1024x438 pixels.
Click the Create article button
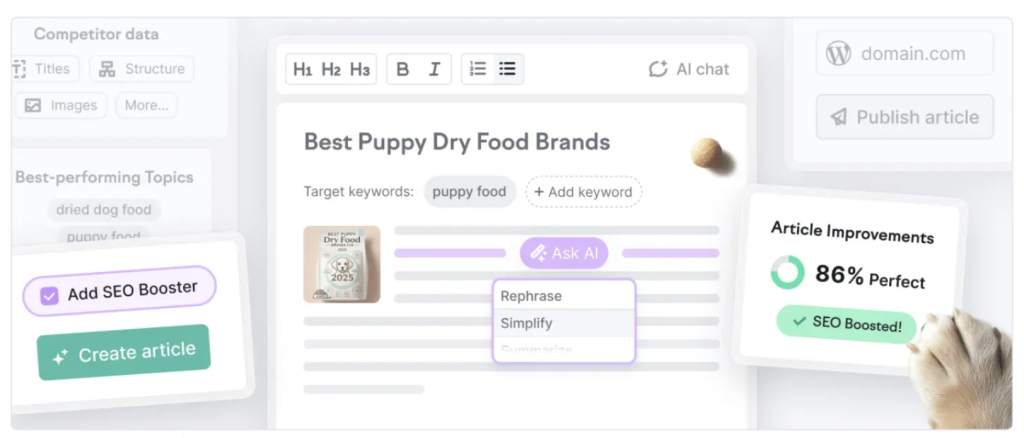pos(123,352)
